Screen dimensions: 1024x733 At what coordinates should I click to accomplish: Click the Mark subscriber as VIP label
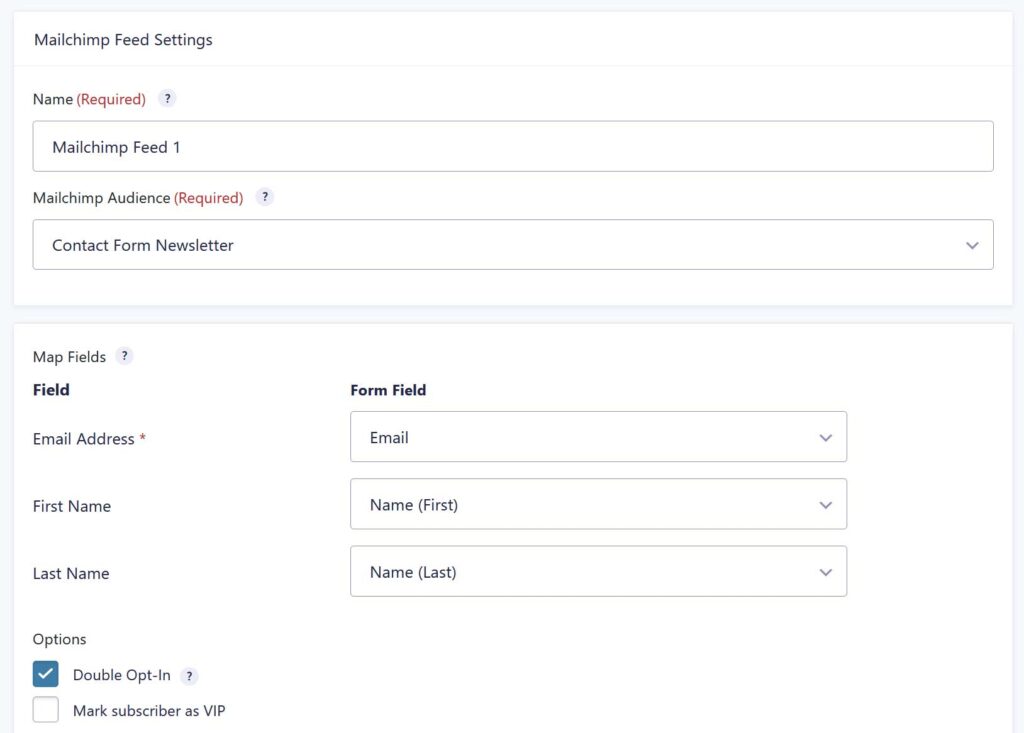coord(148,709)
